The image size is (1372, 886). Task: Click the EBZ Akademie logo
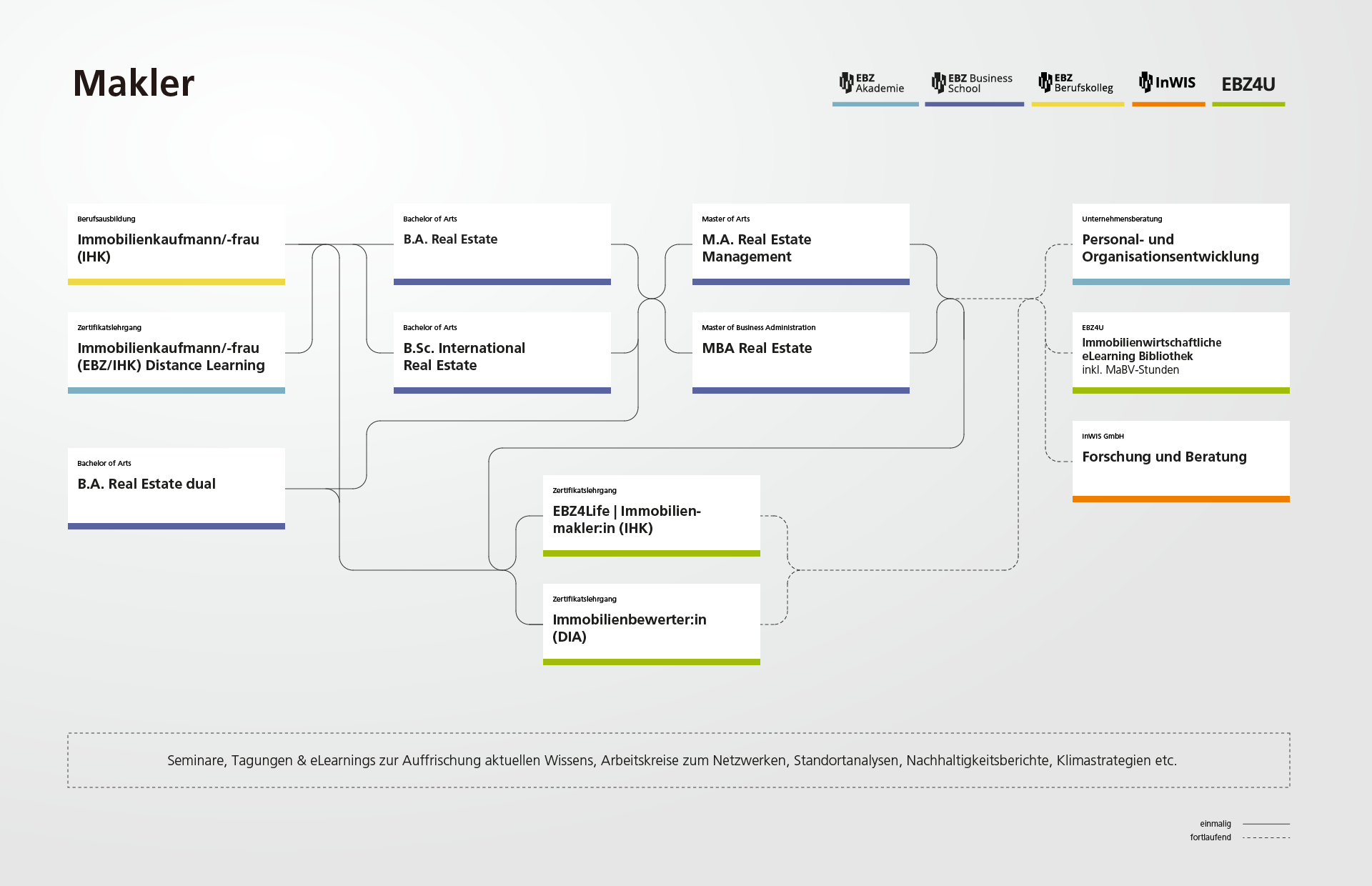point(872,83)
